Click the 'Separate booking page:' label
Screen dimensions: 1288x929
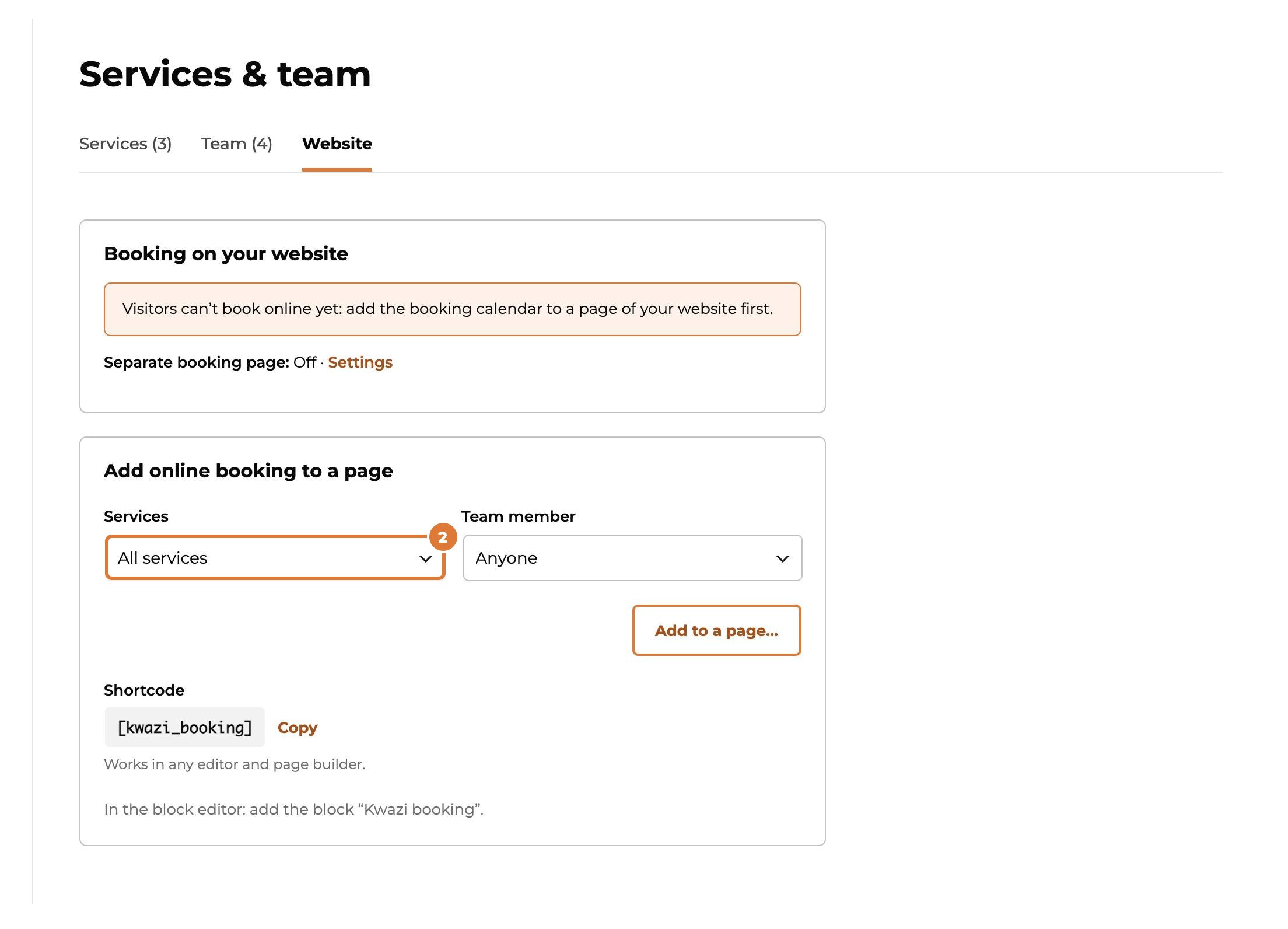[197, 362]
